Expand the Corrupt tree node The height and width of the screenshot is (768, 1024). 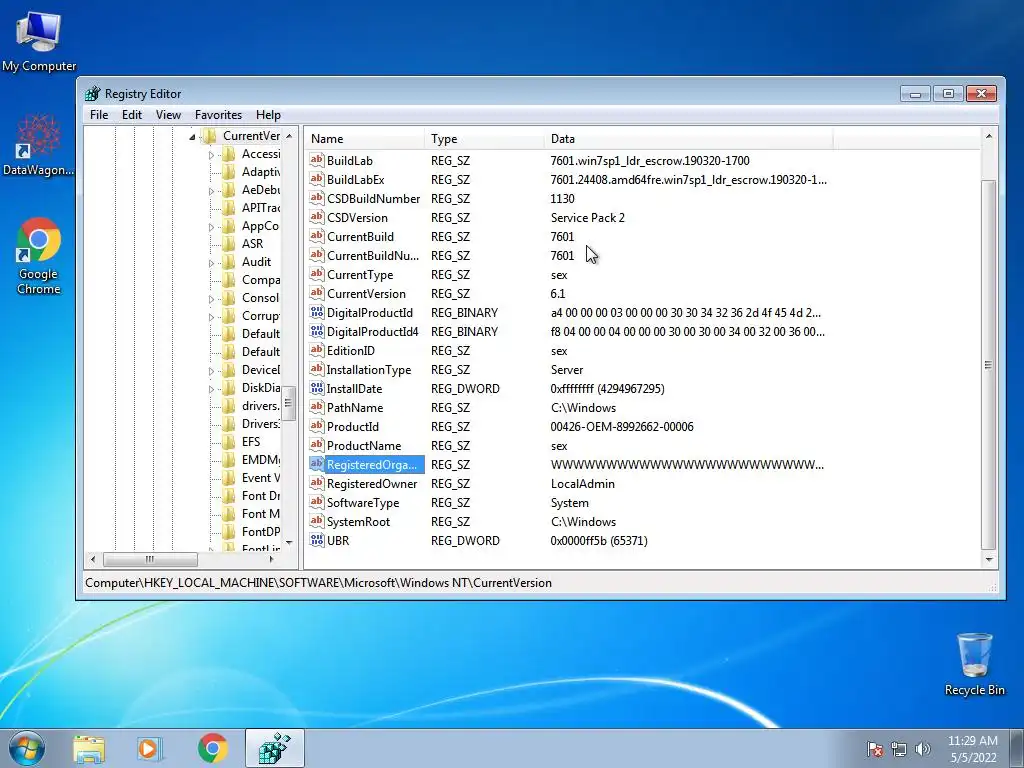[x=211, y=317]
